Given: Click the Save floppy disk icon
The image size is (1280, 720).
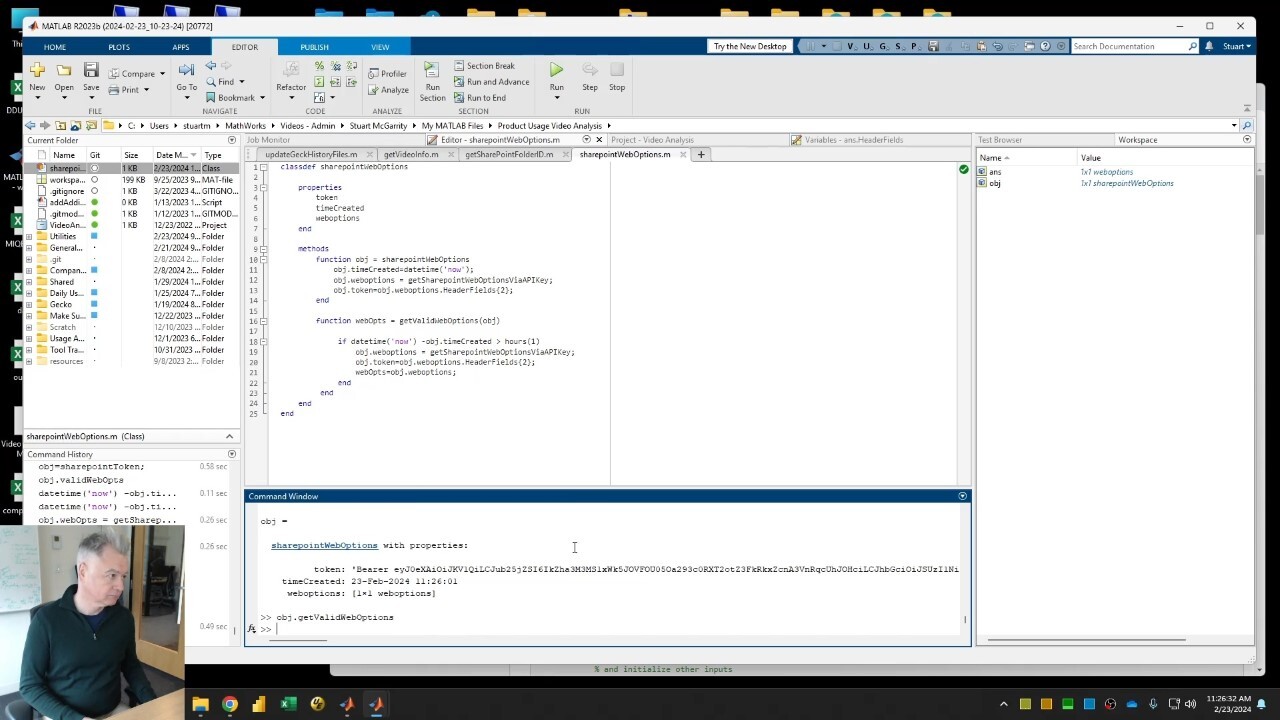Looking at the screenshot, I should 91,70.
